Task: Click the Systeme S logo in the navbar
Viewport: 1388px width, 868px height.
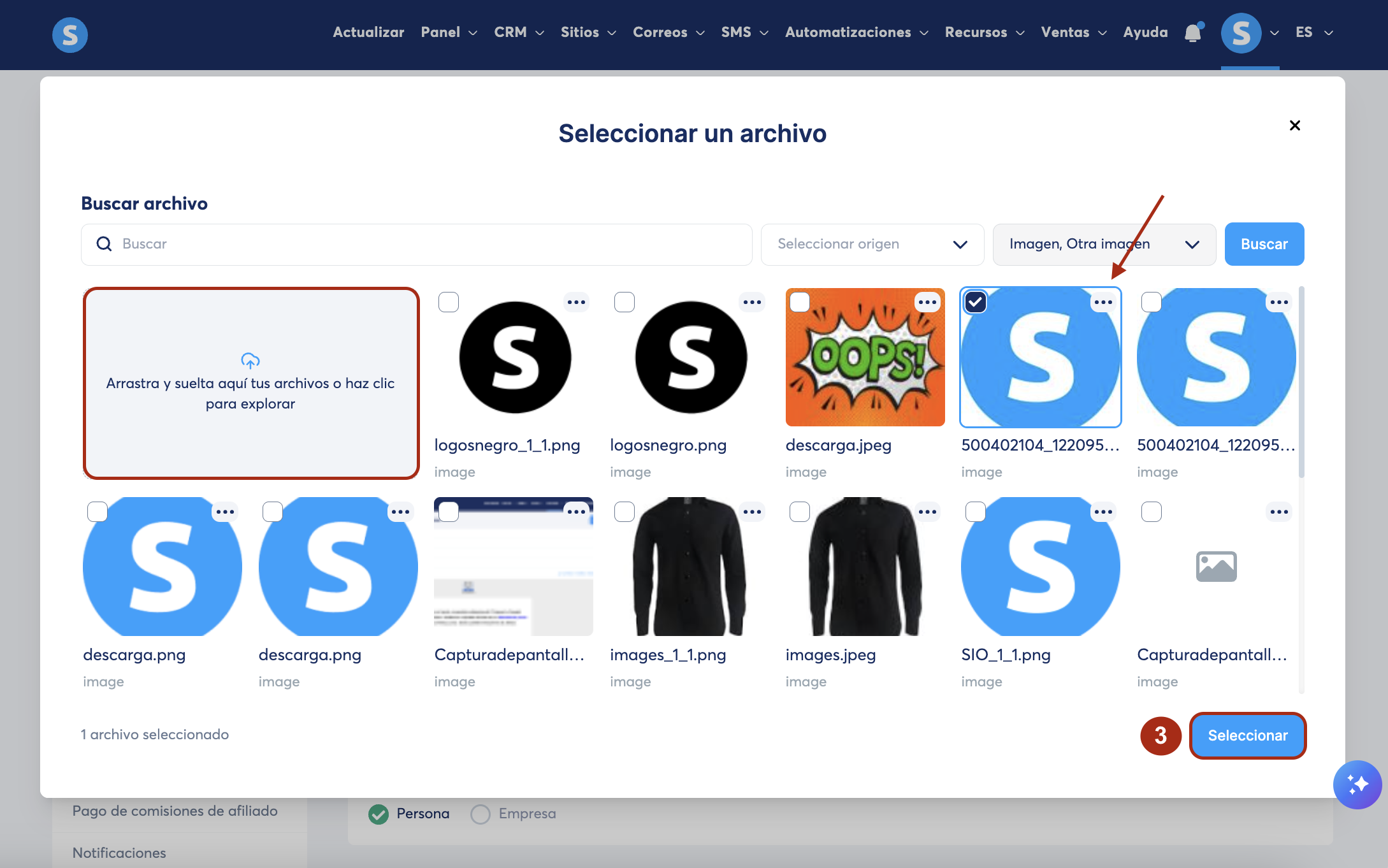Action: (70, 34)
